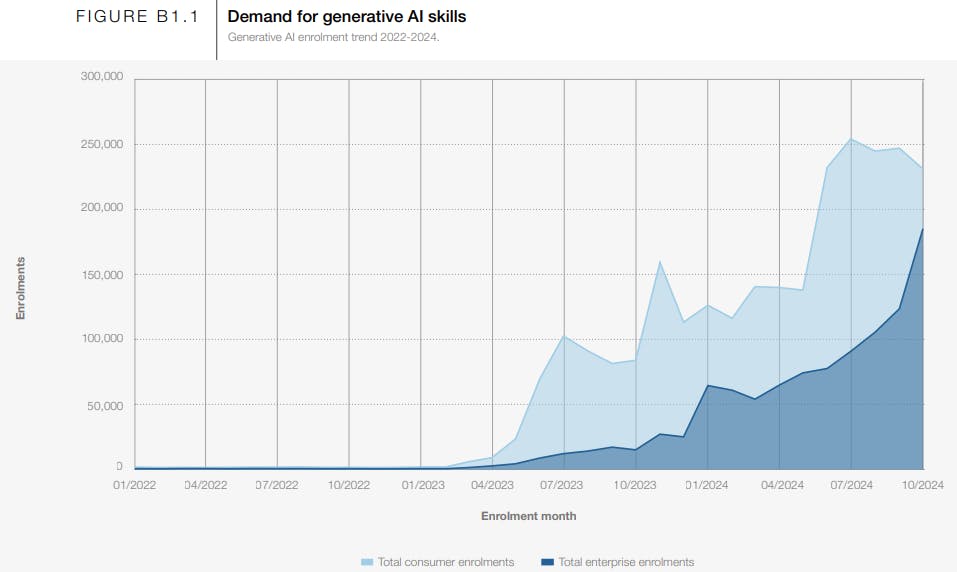This screenshot has height=572, width=957.
Task: Click the 10/2023 x-axis label
Action: [635, 485]
